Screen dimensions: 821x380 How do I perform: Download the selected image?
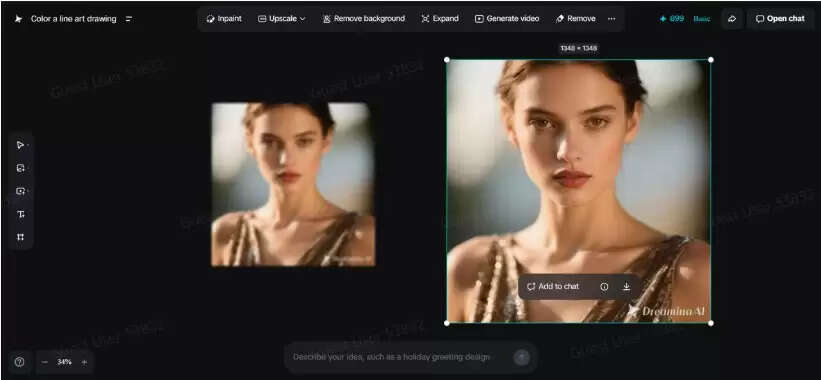click(626, 287)
